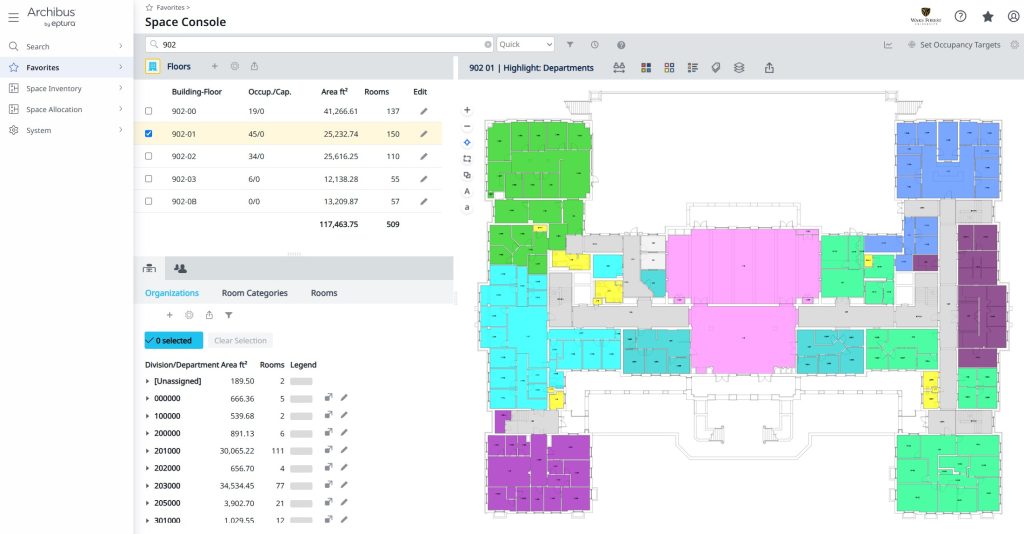Click the Set Occupancy Targets button
Screen dimensions: 1024x534
pyautogui.click(x=955, y=45)
